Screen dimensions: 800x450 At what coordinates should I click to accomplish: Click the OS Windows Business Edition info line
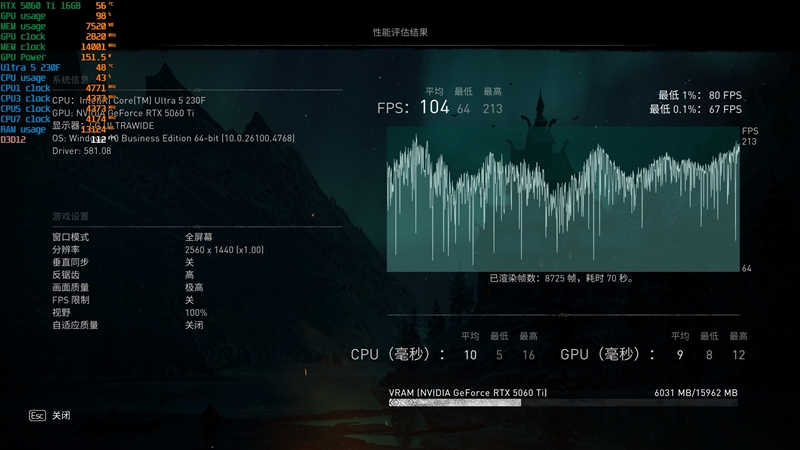[x=173, y=138]
